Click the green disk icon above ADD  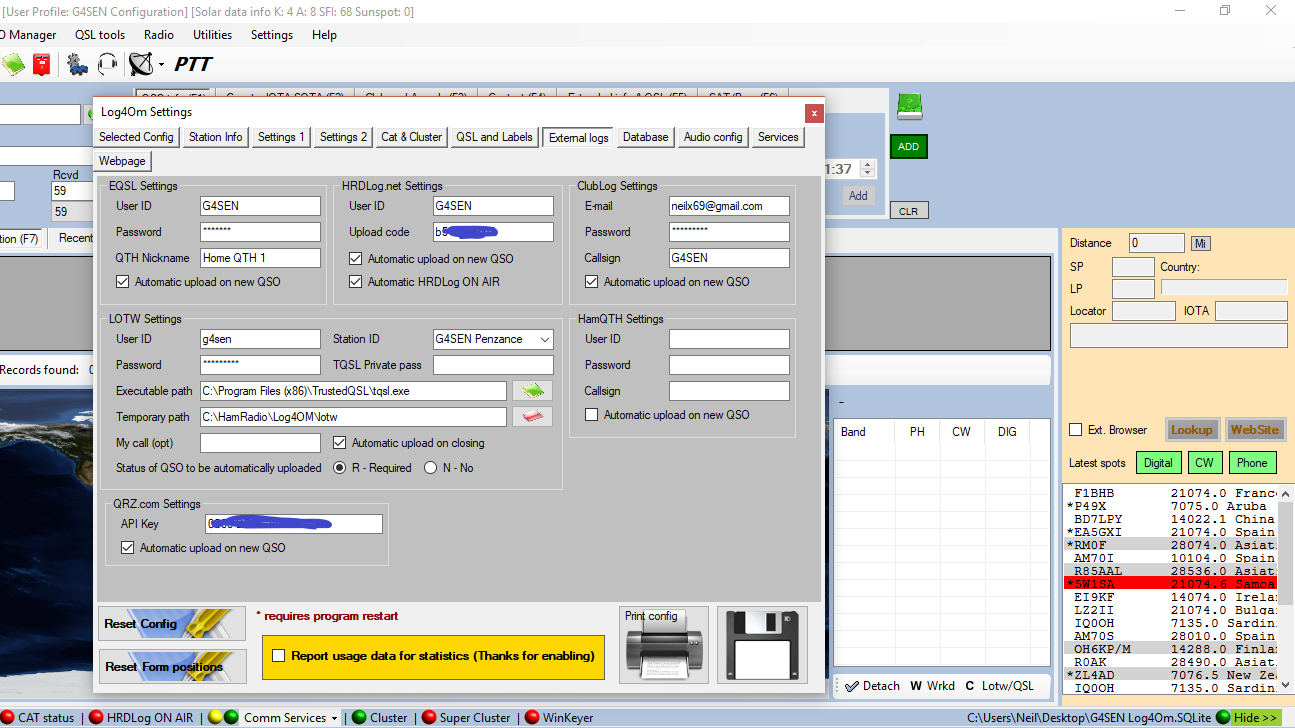[909, 107]
